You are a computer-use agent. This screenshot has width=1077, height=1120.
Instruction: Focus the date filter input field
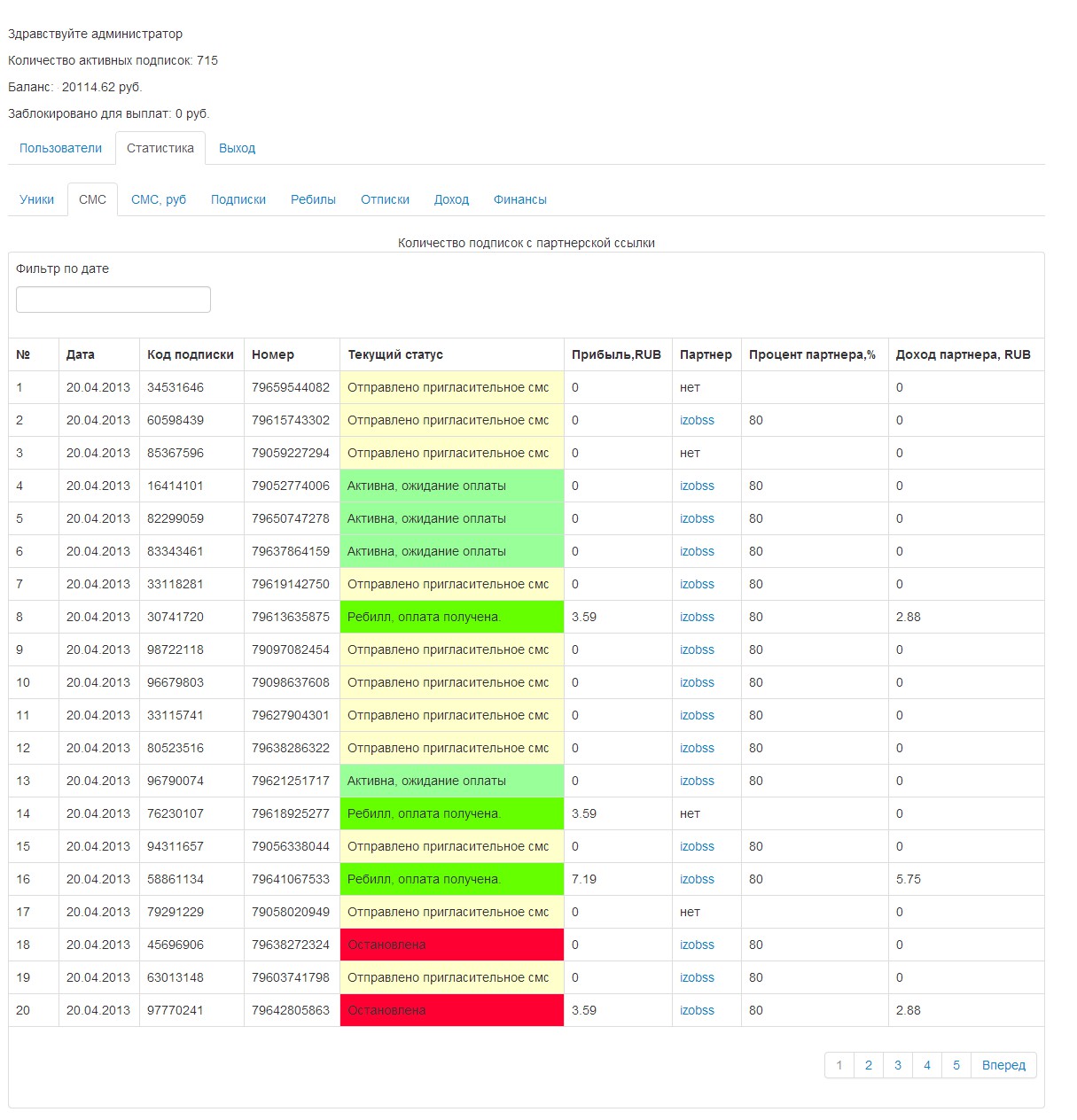pos(113,299)
